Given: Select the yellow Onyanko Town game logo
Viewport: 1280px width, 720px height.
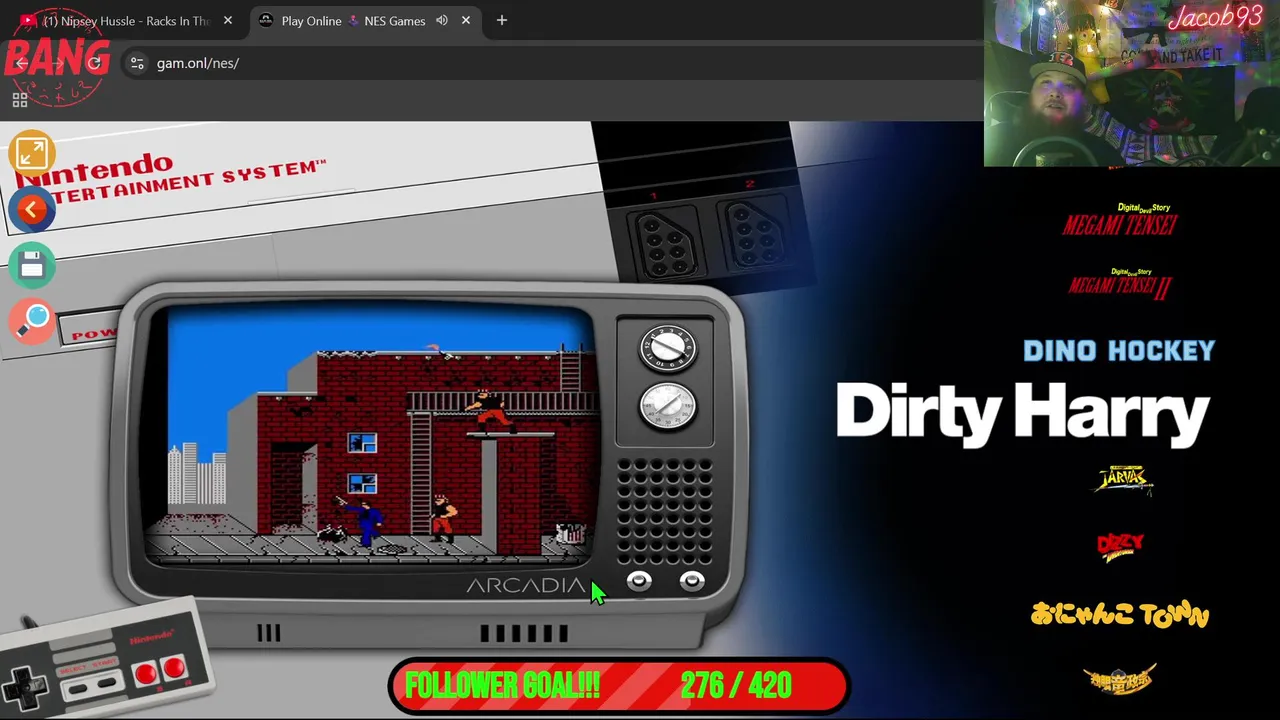Looking at the screenshot, I should tap(1120, 614).
